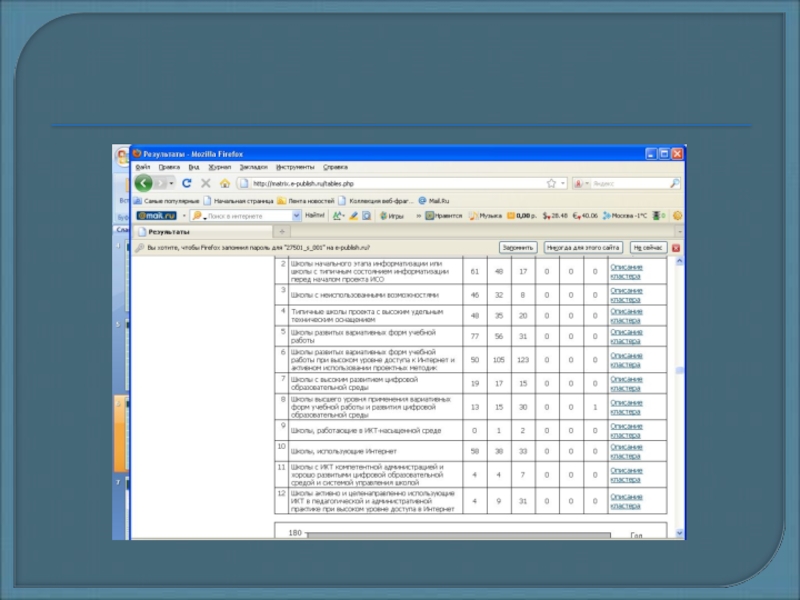Viewport: 800px width, 600px height.
Task: Click the dollar rate 28.48 indicator
Action: click(x=555, y=216)
